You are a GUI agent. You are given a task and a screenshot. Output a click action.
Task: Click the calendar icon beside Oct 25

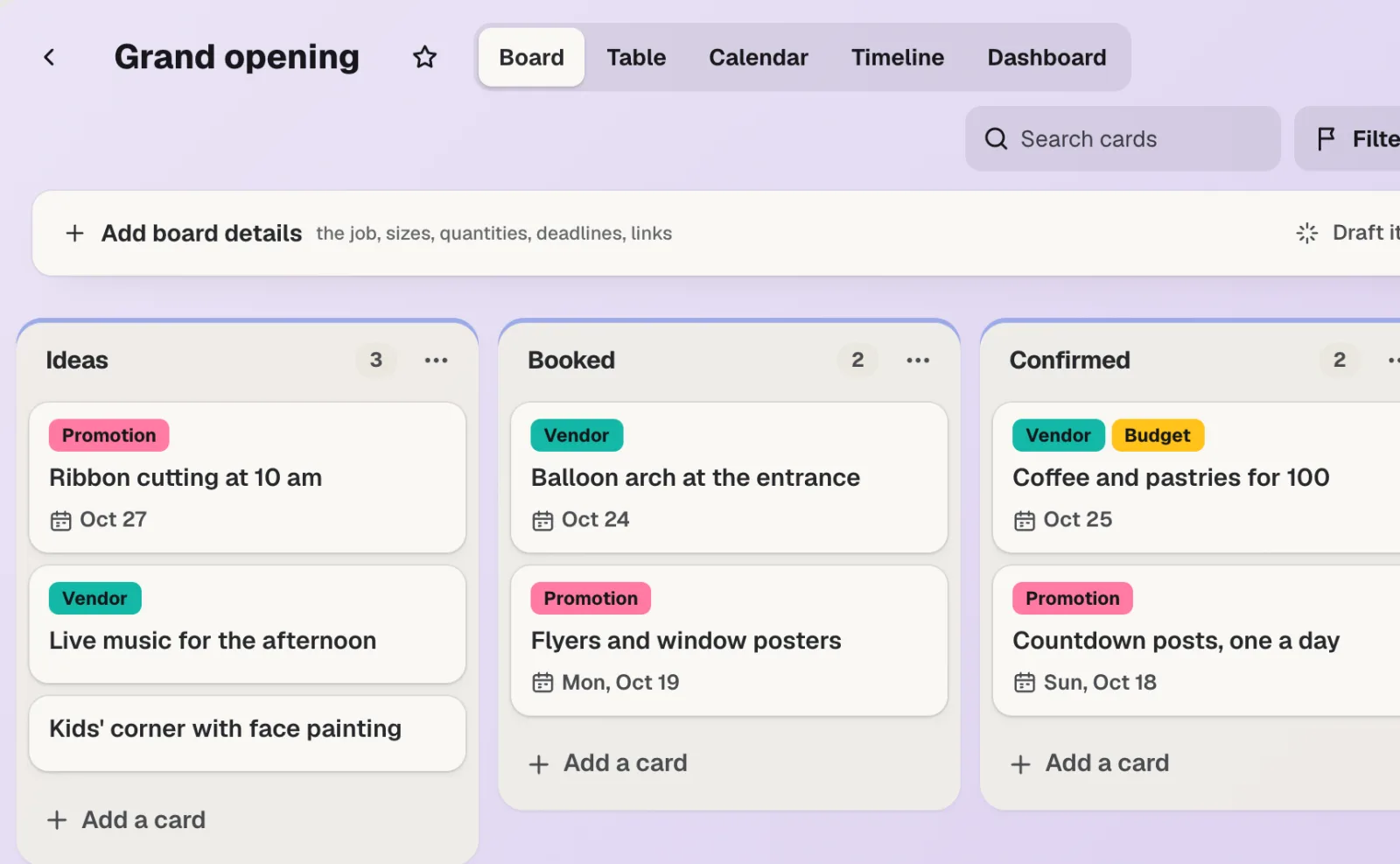click(x=1024, y=521)
